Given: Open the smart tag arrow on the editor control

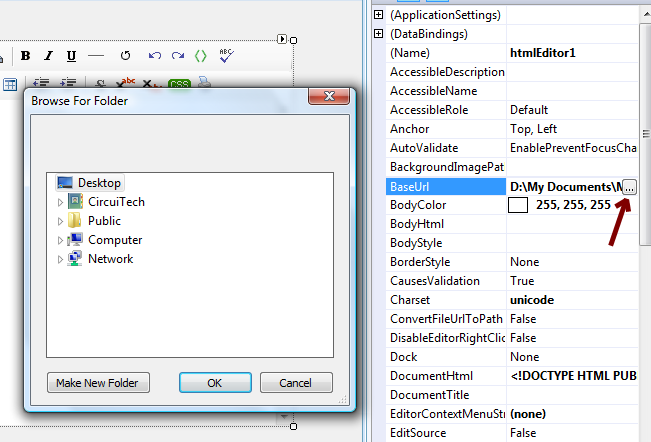Looking at the screenshot, I should click(x=282, y=39).
